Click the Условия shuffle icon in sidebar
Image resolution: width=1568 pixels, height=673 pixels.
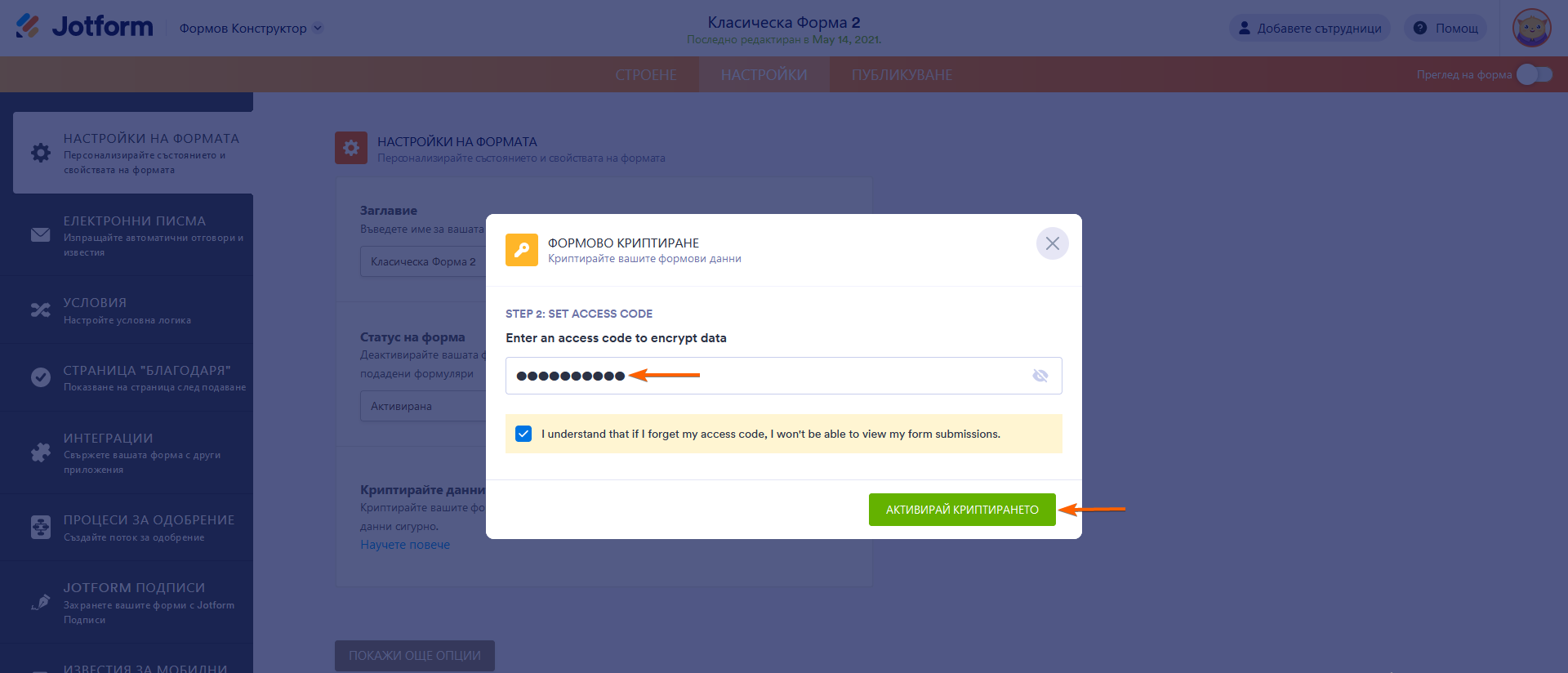40,310
